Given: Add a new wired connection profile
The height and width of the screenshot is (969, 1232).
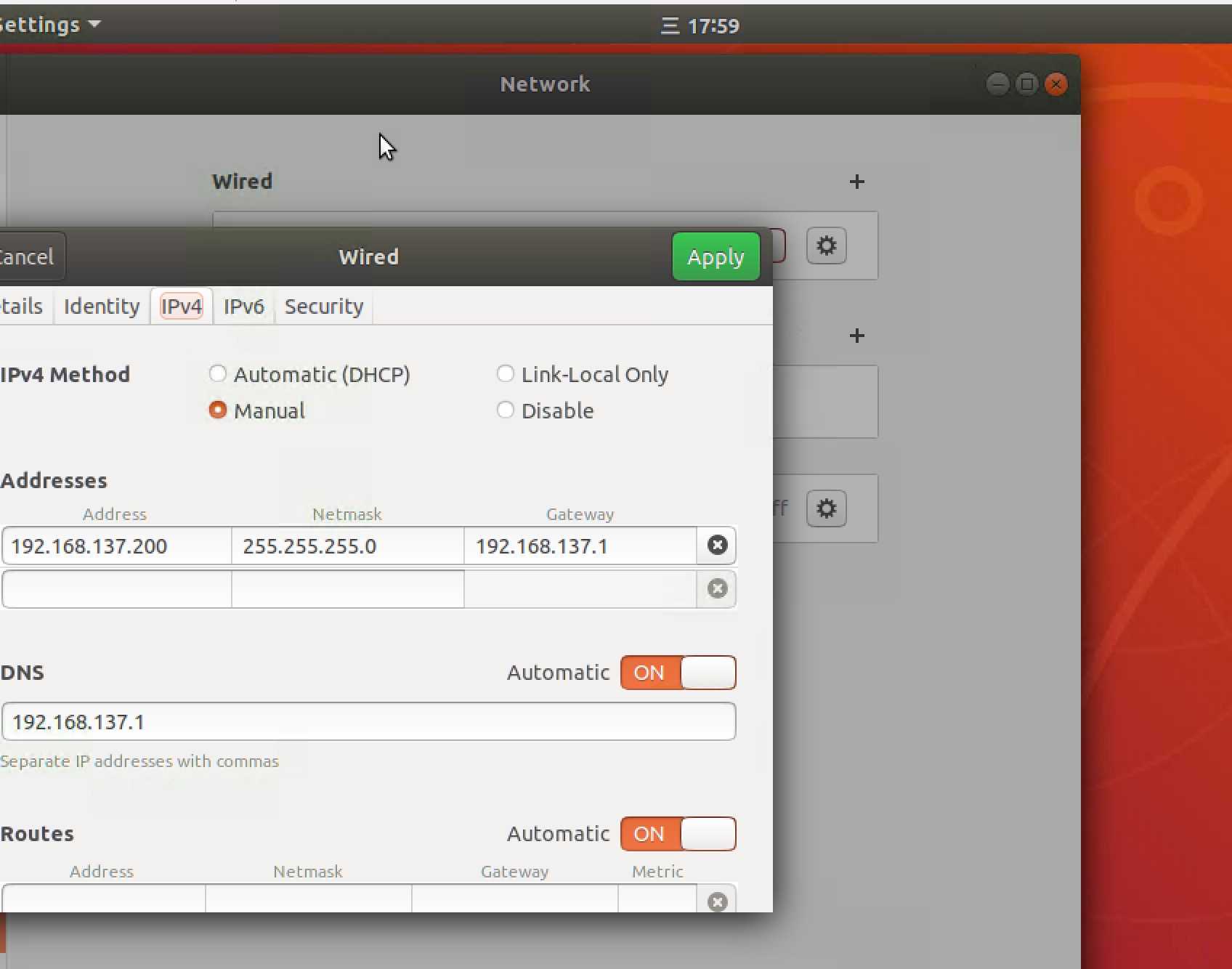Looking at the screenshot, I should (x=857, y=182).
